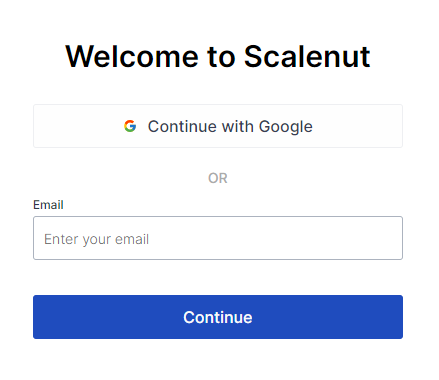Select Continue with Google button
The height and width of the screenshot is (380, 439).
[218, 126]
